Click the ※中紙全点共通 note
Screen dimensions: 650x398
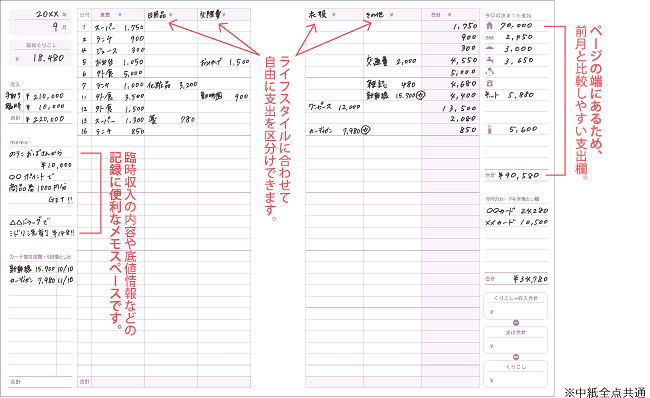point(606,392)
